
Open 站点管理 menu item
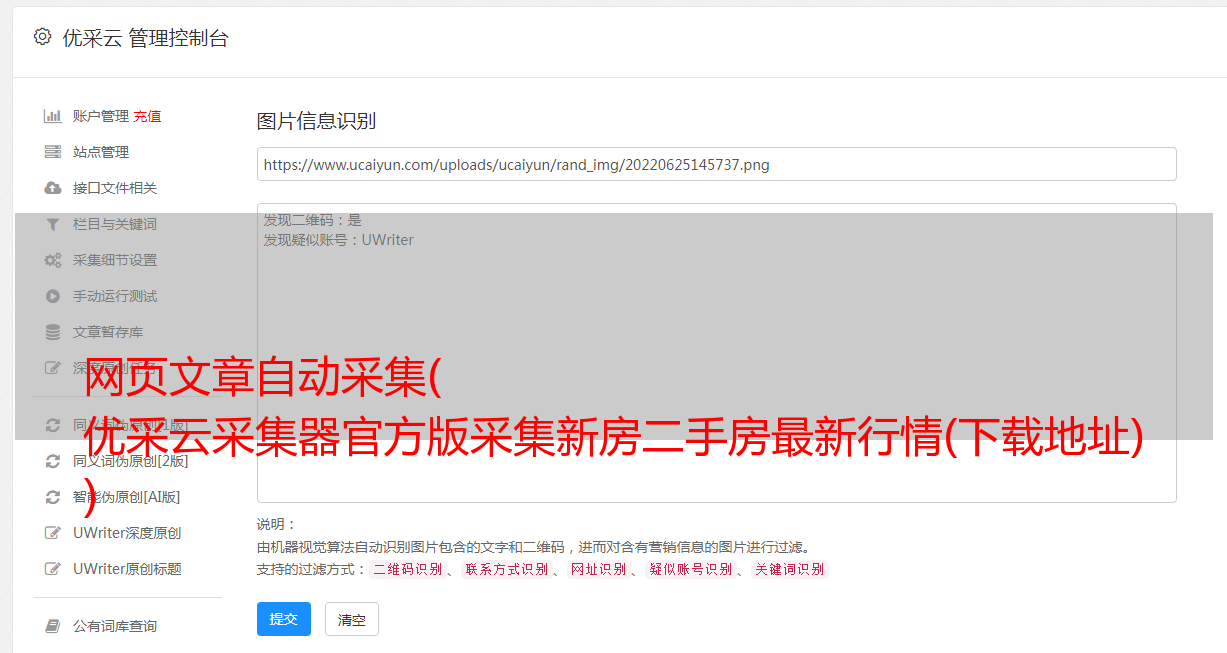[x=101, y=152]
